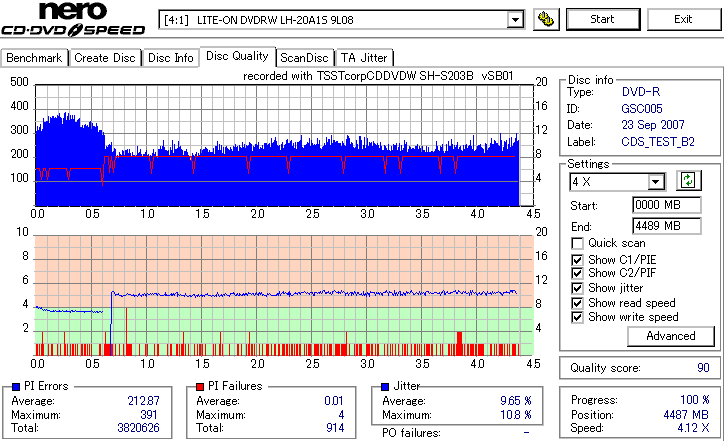Click Jitter average 9.65 %
The width and height of the screenshot is (724, 441).
516,401
